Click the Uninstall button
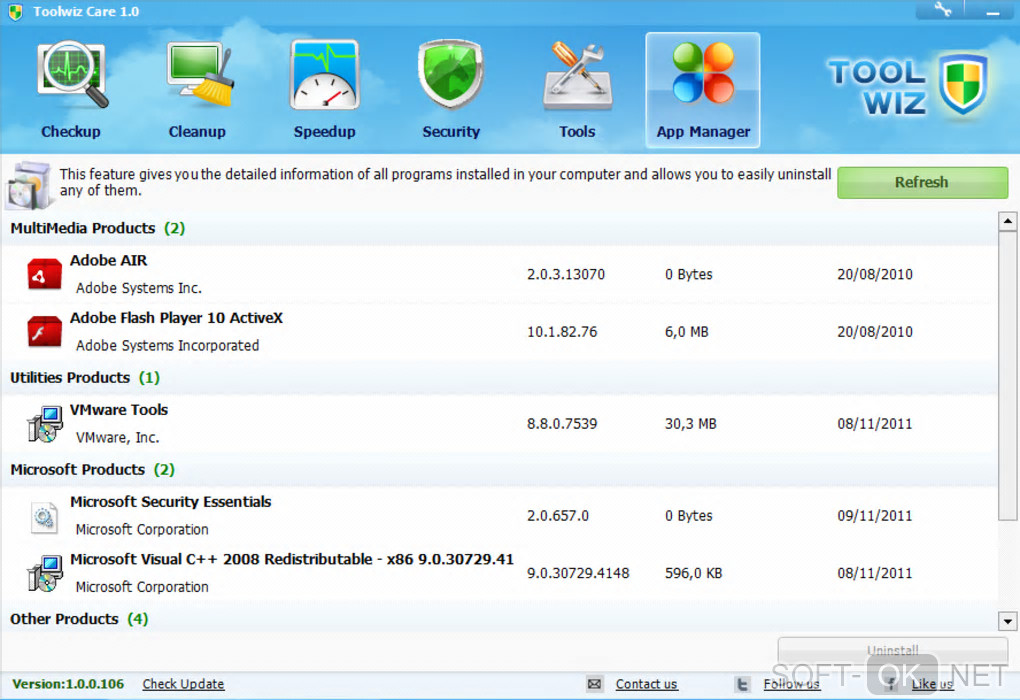This screenshot has width=1020, height=700. tap(892, 650)
